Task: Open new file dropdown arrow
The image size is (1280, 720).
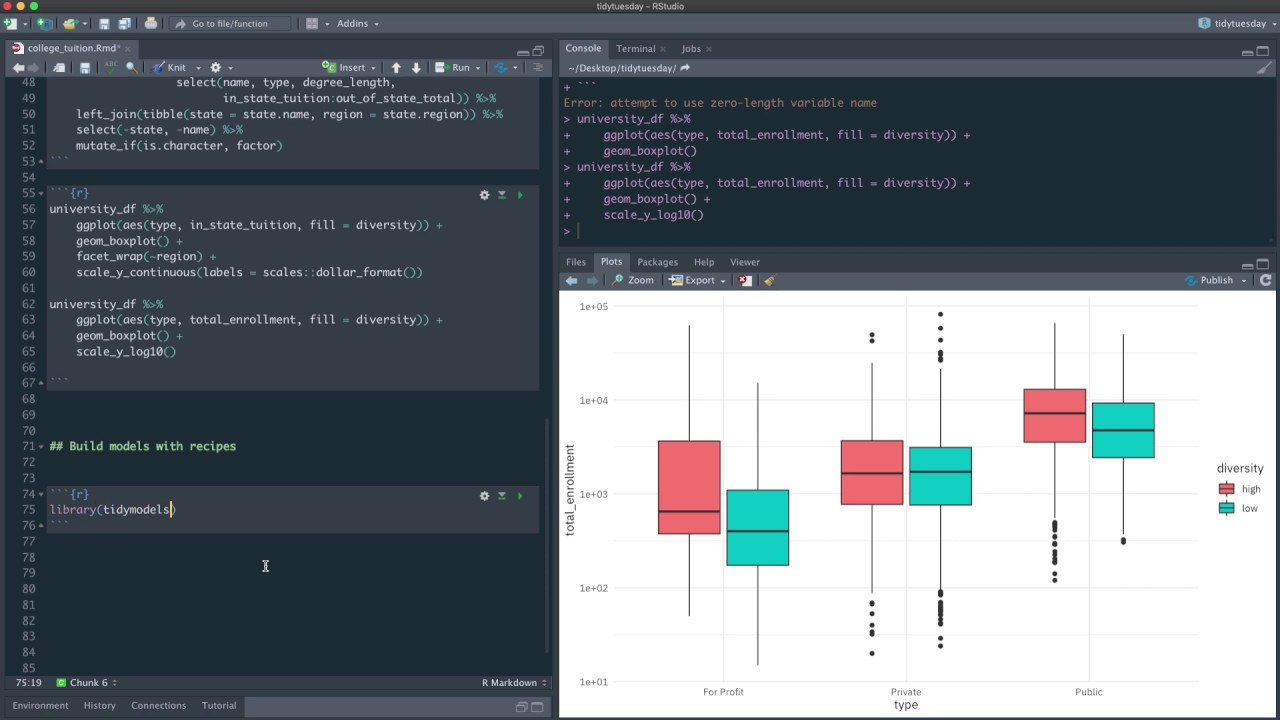Action: (24, 24)
